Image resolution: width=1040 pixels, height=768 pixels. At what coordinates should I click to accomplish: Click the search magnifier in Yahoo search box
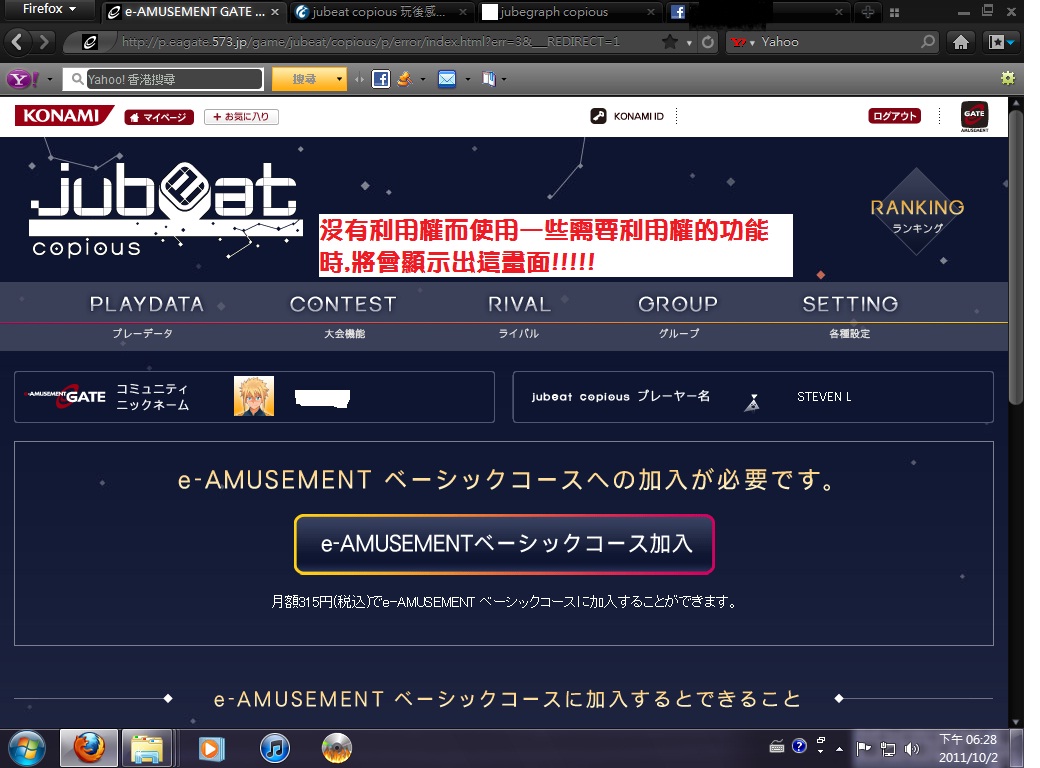pyautogui.click(x=929, y=42)
